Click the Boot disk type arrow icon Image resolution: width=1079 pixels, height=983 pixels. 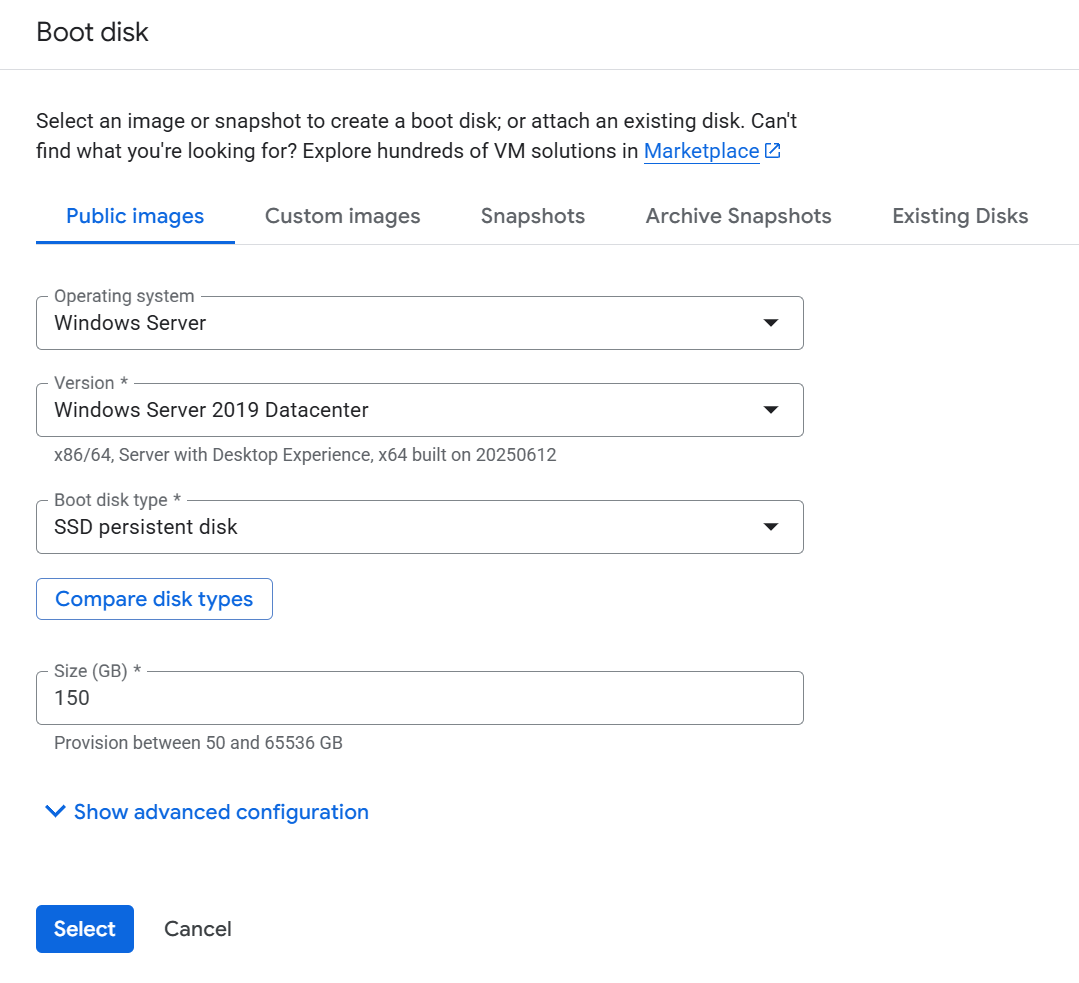770,527
